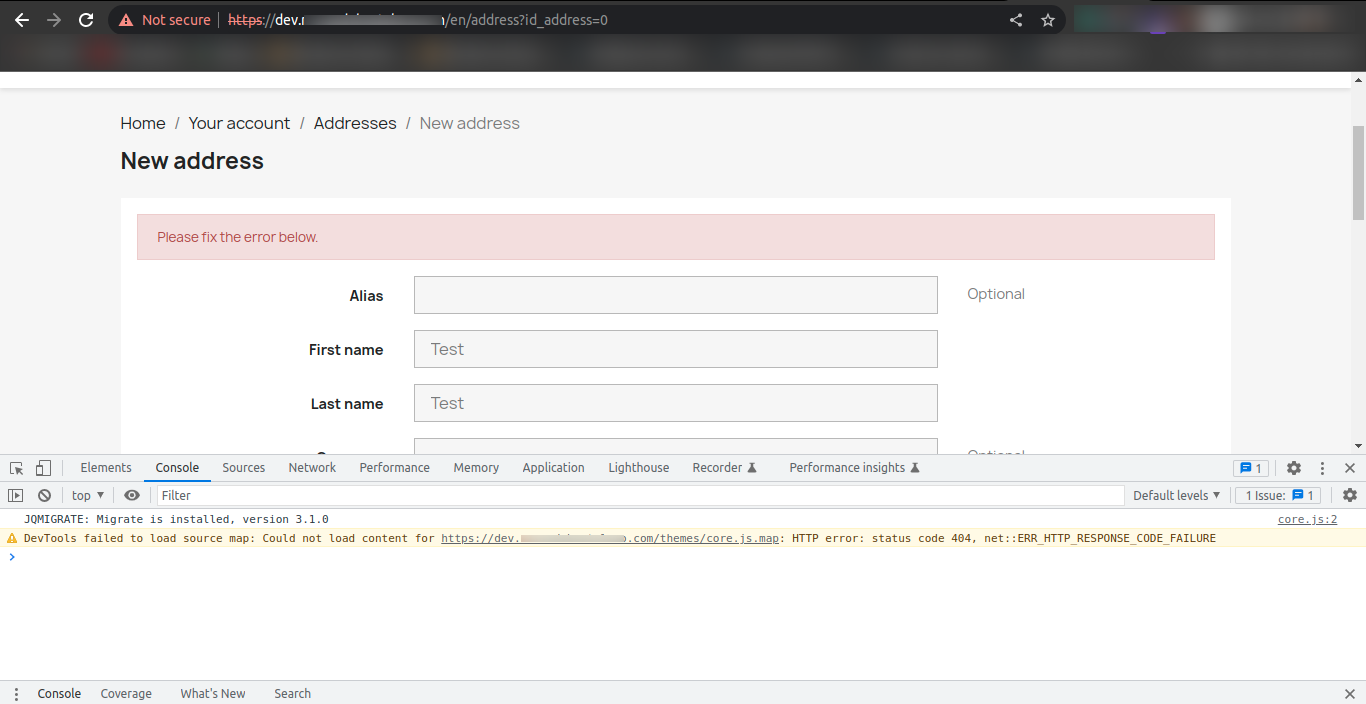Switch to the Elements tab

(106, 468)
